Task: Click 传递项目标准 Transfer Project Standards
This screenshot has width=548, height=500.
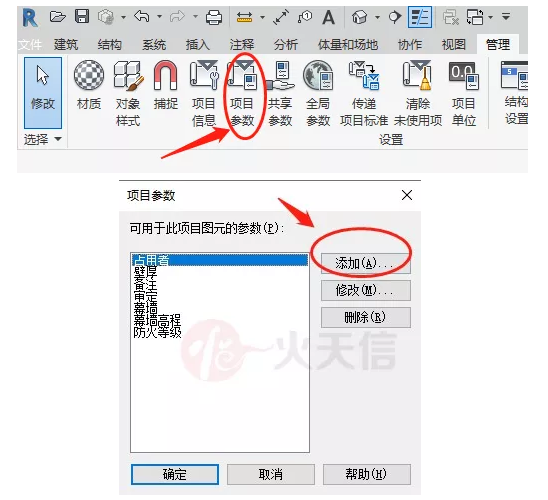Action: point(364,93)
